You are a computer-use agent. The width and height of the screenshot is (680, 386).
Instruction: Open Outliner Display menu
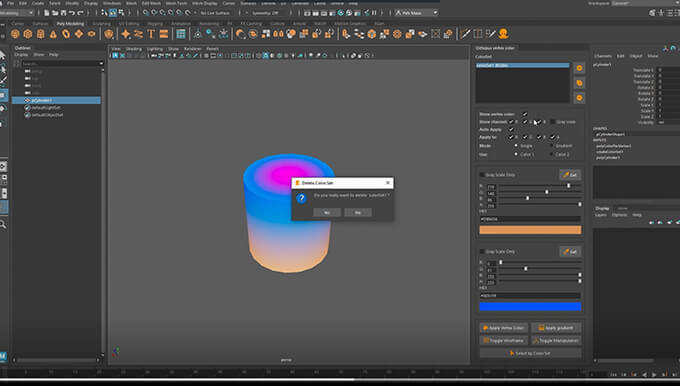[21, 55]
